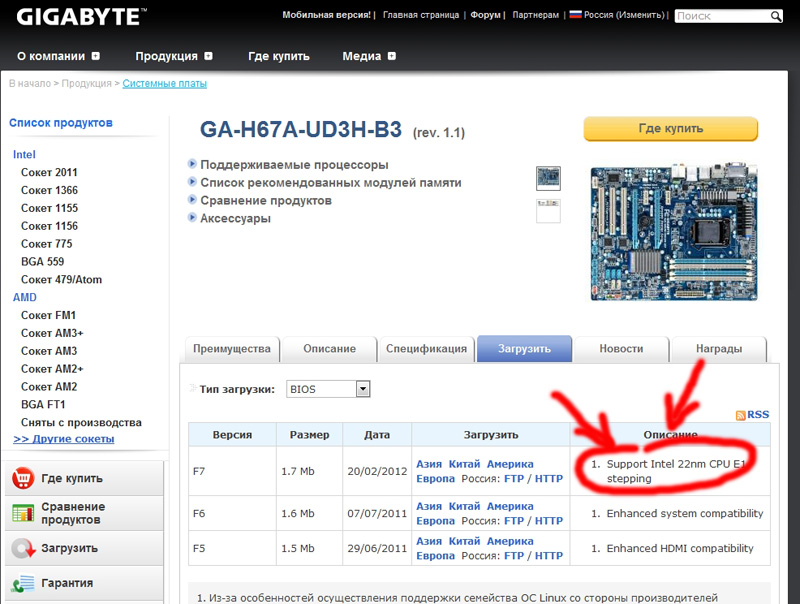
Task: Switch to the Преимущества tab
Action: pyautogui.click(x=232, y=349)
